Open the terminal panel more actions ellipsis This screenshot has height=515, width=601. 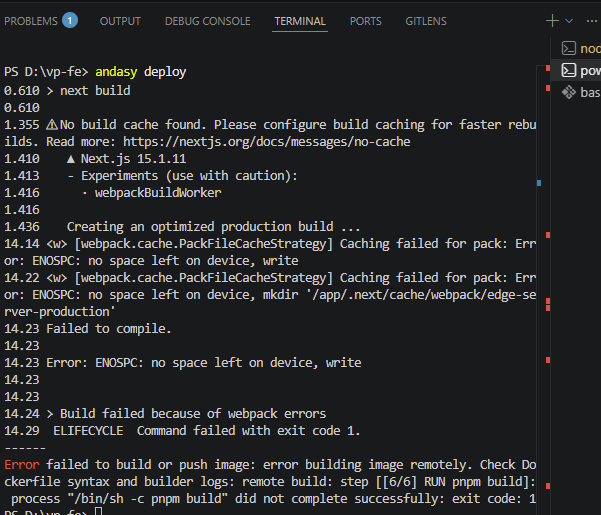click(590, 20)
